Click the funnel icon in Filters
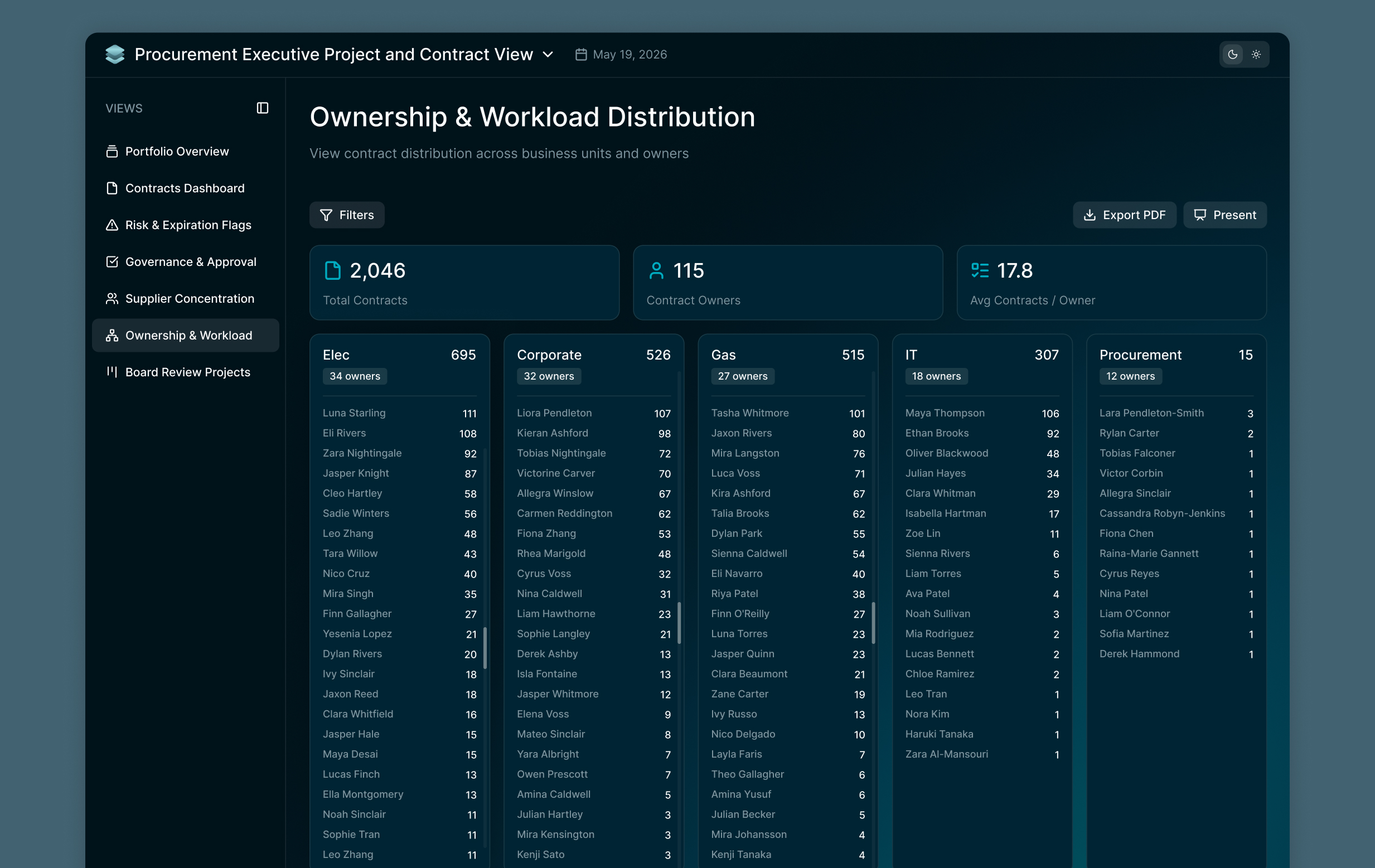1375x868 pixels. pos(326,215)
